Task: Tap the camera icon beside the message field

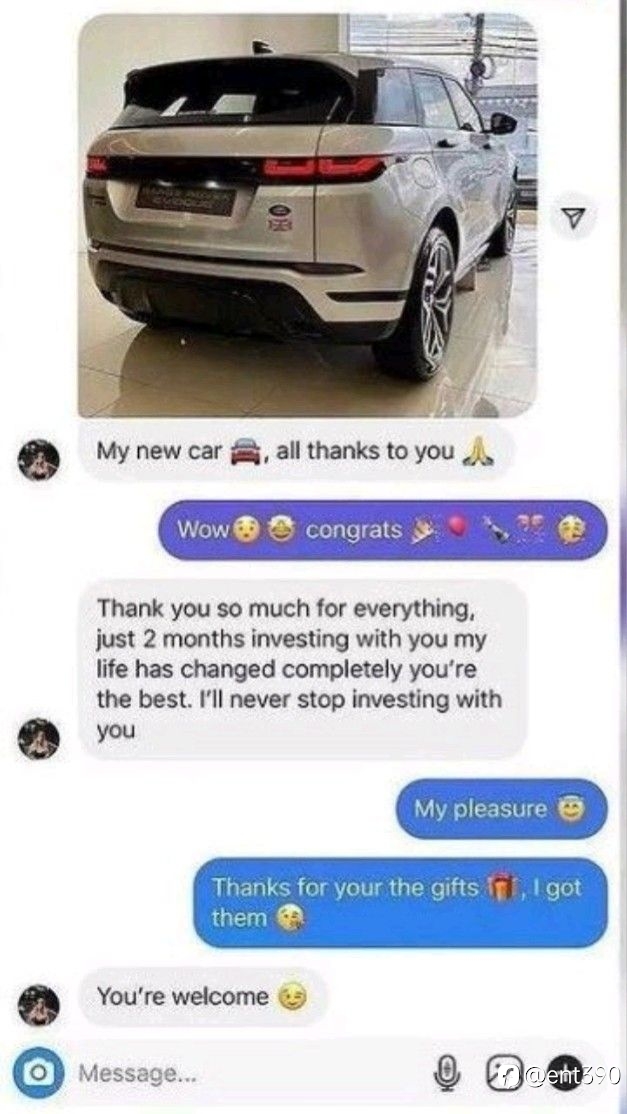Action: [x=38, y=1073]
